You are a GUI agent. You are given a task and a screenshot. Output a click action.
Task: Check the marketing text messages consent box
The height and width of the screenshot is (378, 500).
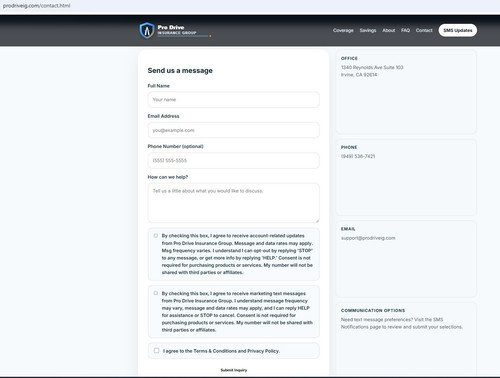tap(156, 293)
